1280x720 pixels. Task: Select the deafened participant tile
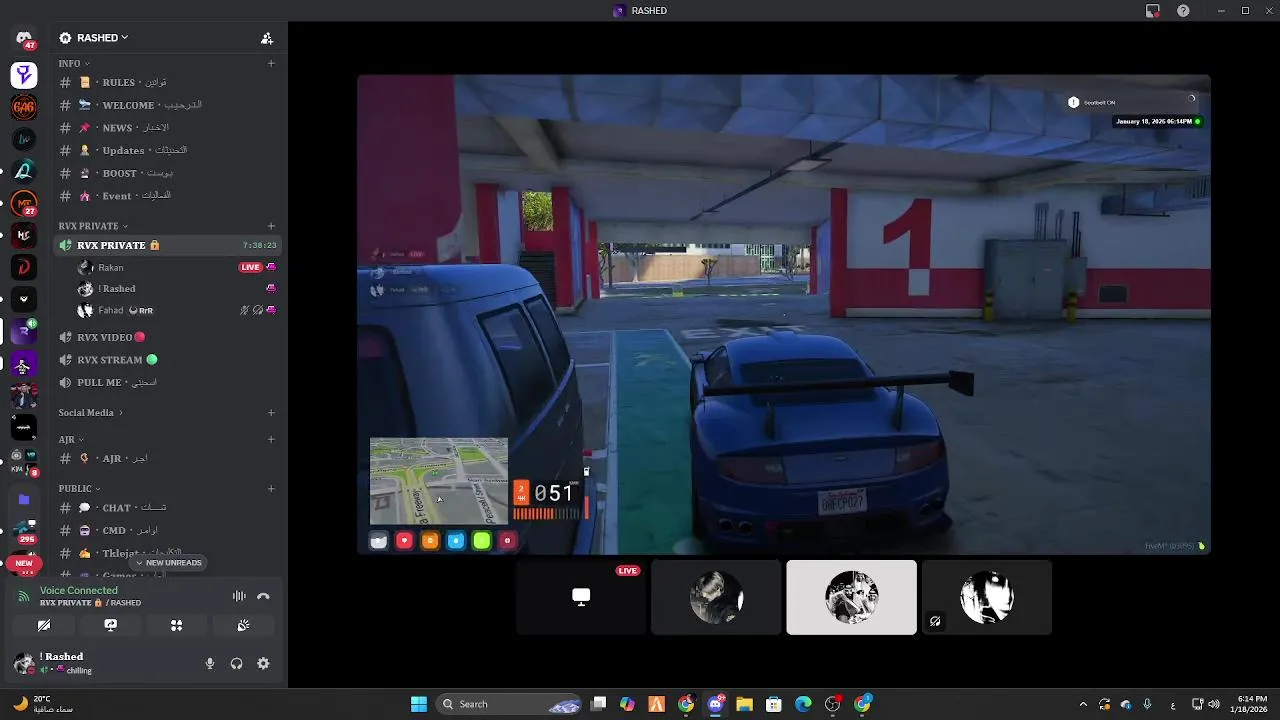986,597
